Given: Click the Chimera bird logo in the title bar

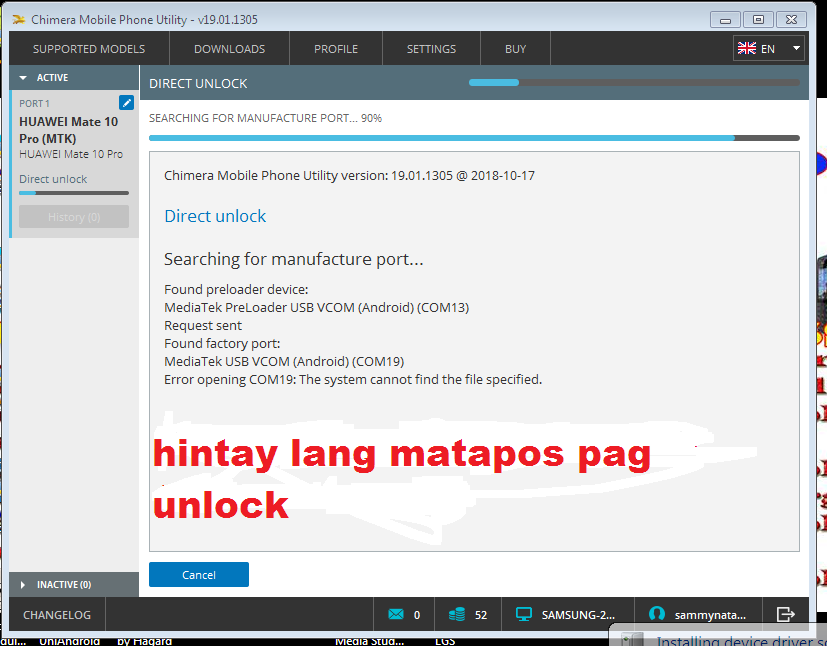Looking at the screenshot, I should tap(19, 20).
